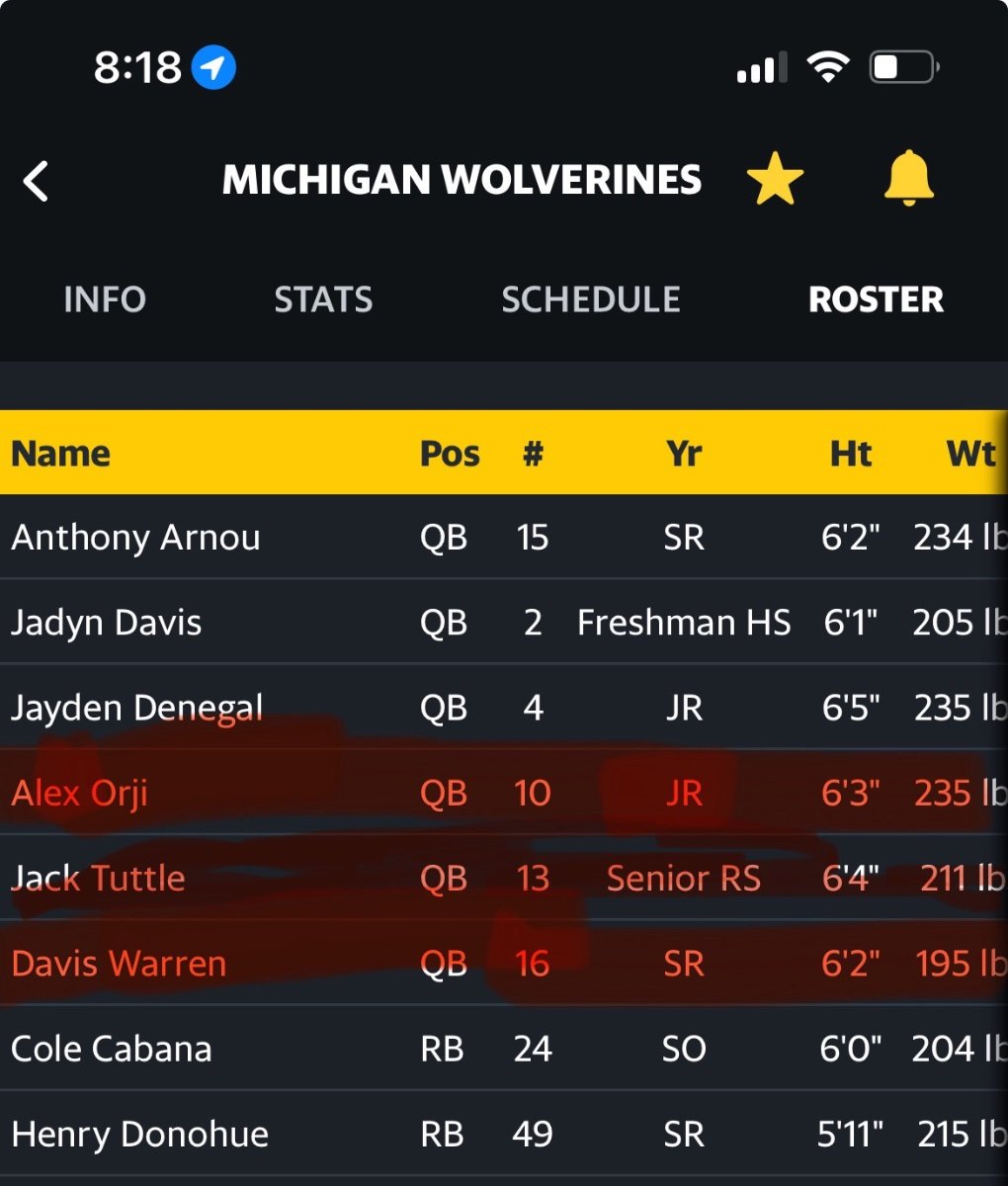
Task: Switch to the STATS tab
Action: 323,299
